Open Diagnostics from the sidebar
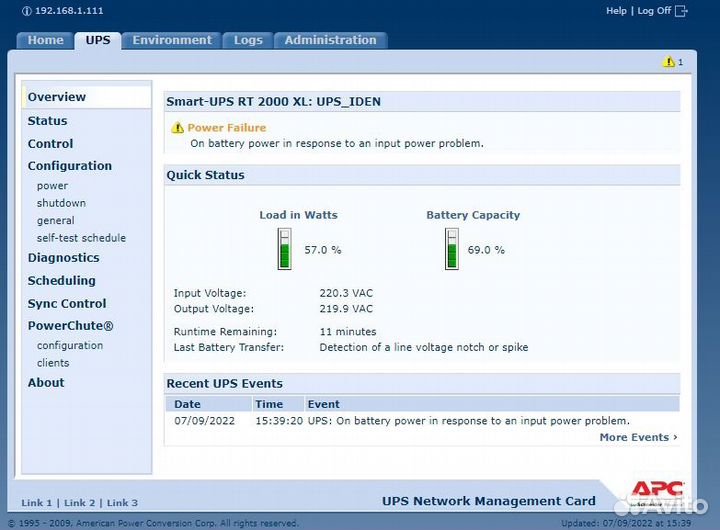The height and width of the screenshot is (530, 720). tap(63, 258)
